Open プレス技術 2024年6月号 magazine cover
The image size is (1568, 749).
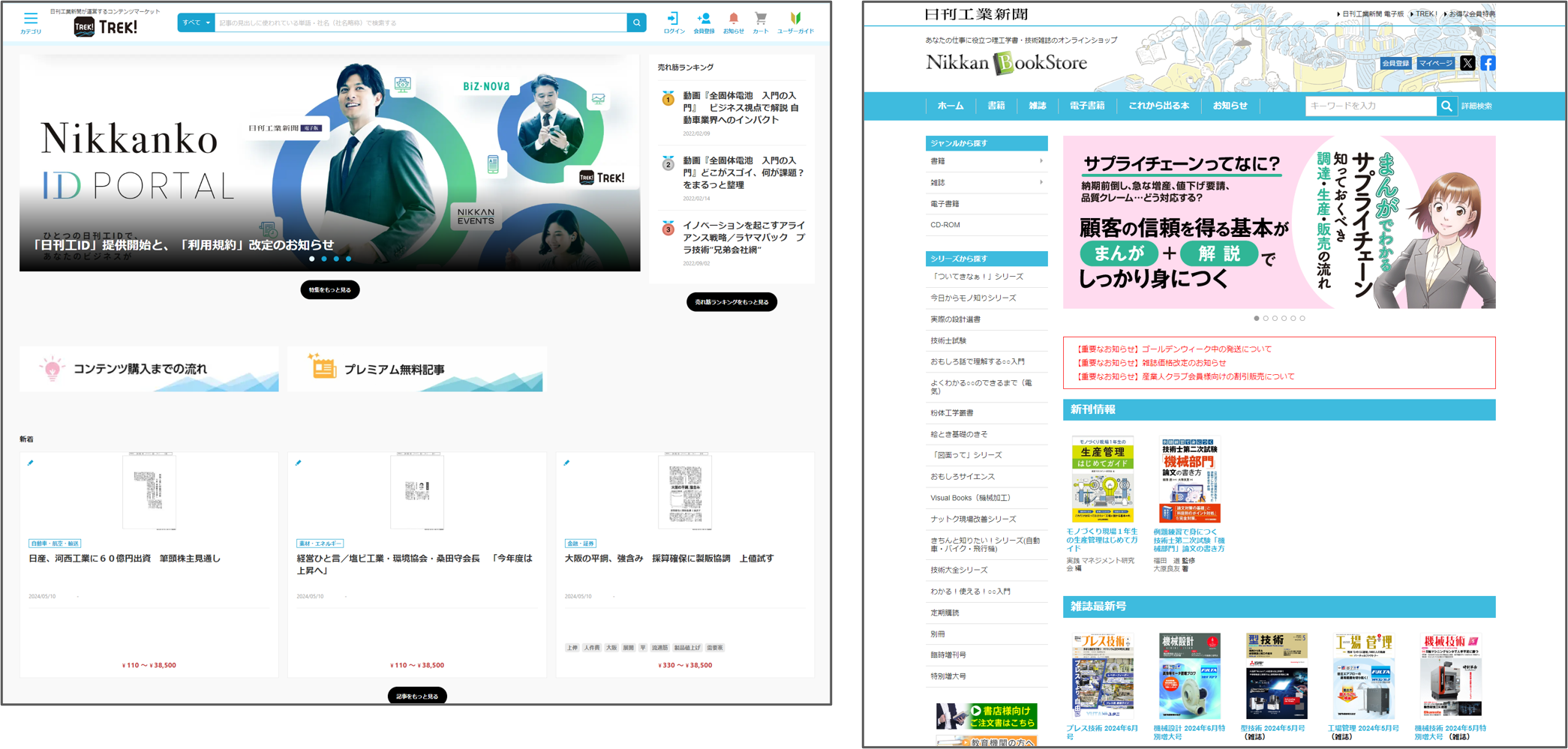1103,676
